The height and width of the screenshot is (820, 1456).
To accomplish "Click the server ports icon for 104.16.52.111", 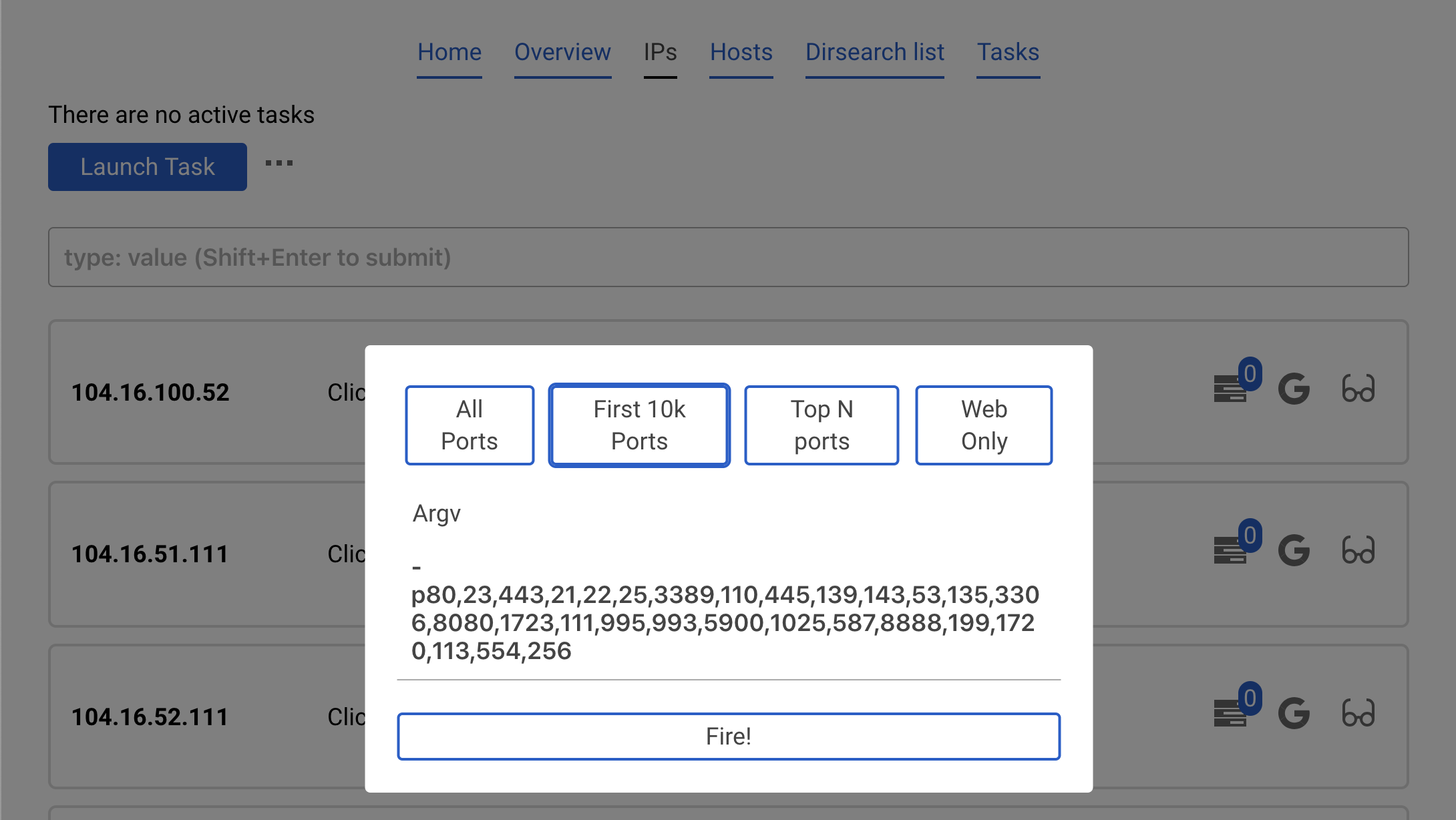I will [x=1230, y=713].
